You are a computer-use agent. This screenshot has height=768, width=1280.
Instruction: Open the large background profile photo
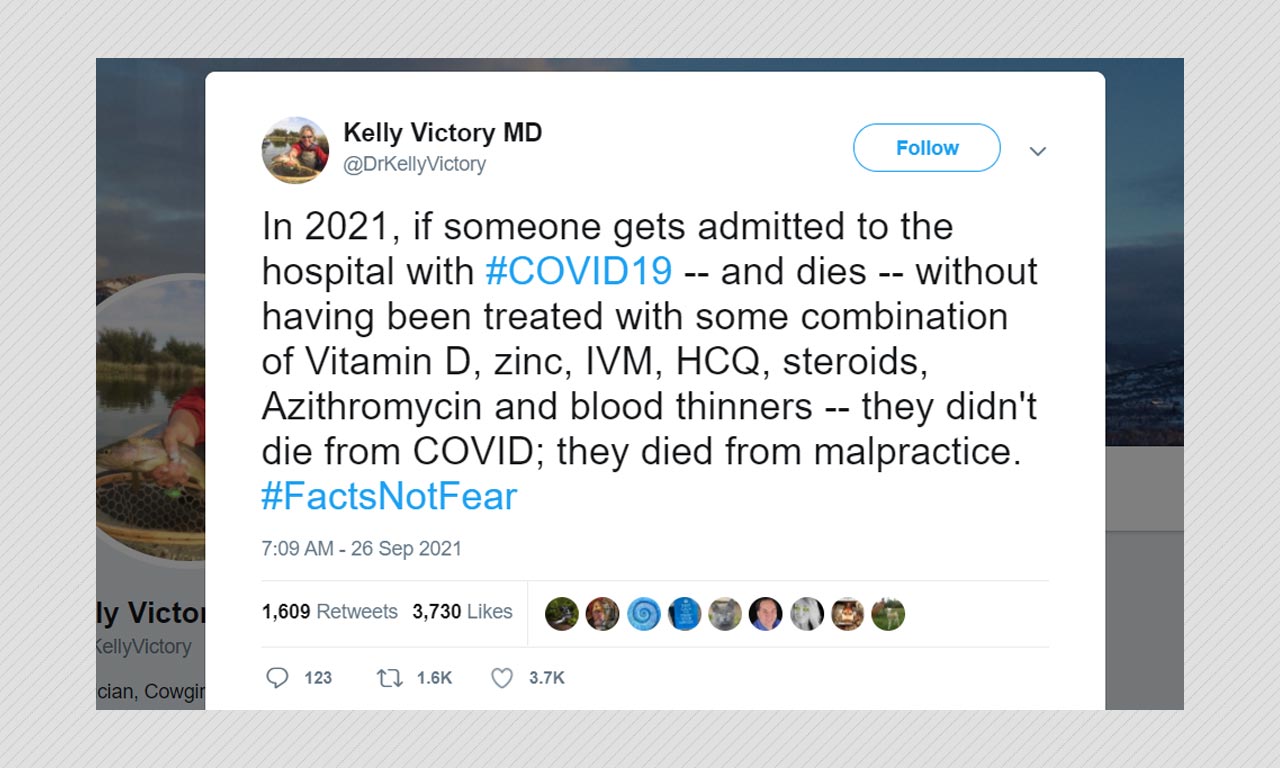[151, 420]
